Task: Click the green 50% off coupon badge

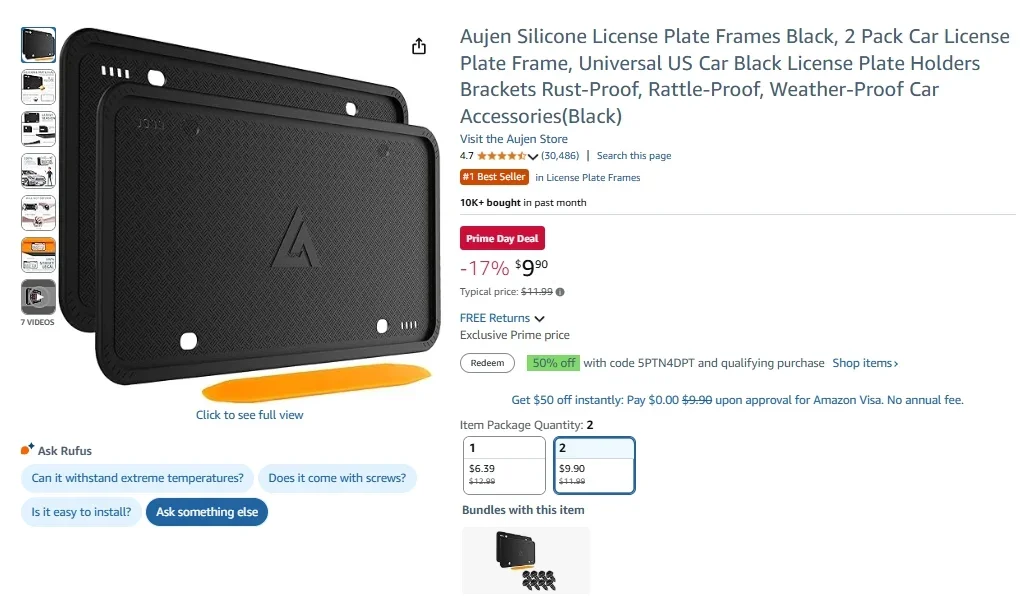Action: 553,363
